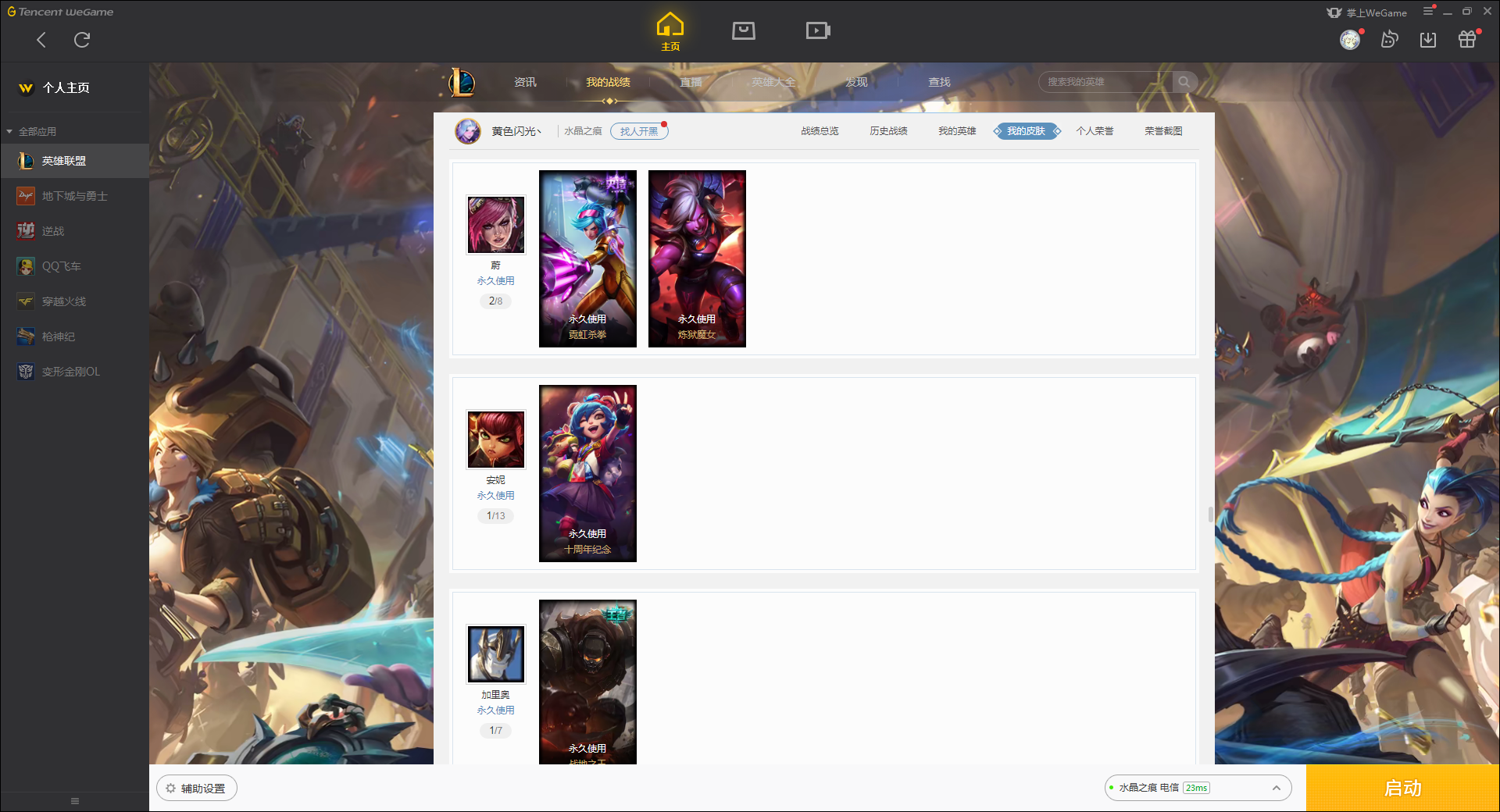
Task: Open the main menu hamburger icon
Action: pyautogui.click(x=1428, y=12)
